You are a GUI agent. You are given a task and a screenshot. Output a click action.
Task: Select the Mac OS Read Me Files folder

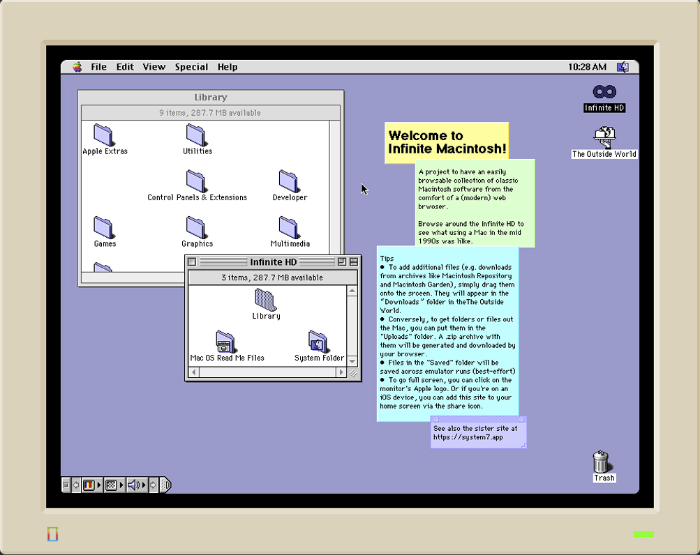225,342
